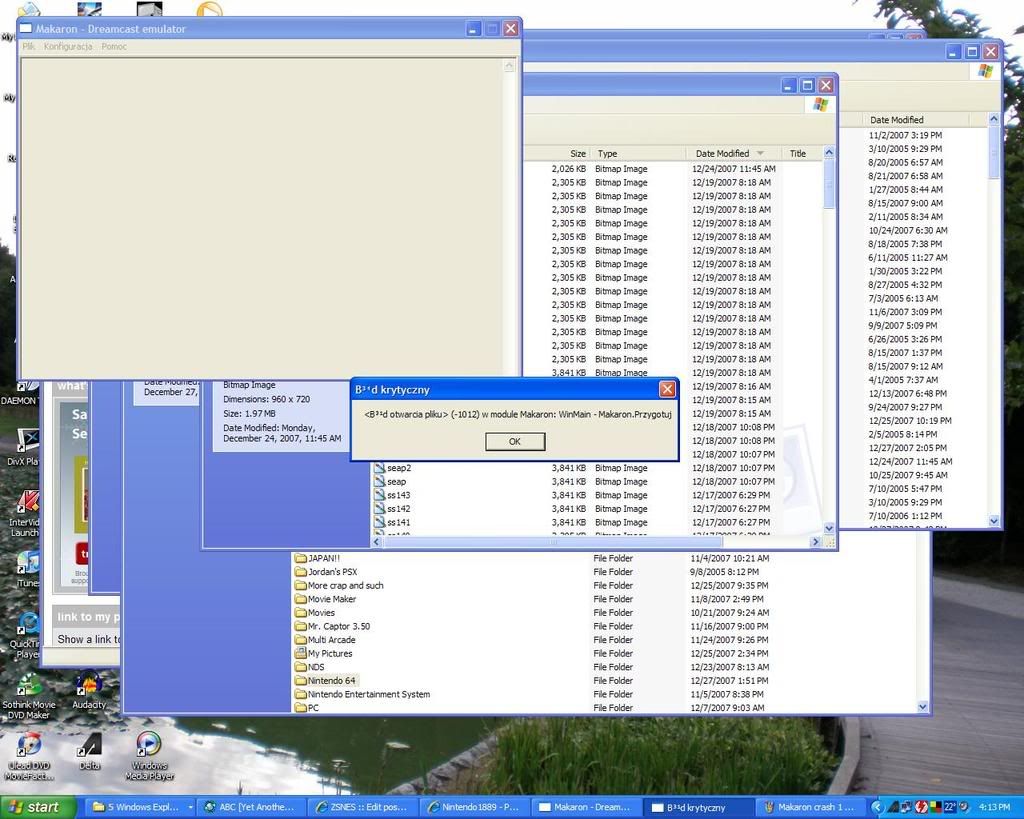Open the Windows Media Player shortcut
The height and width of the screenshot is (819, 1024).
pyautogui.click(x=149, y=756)
